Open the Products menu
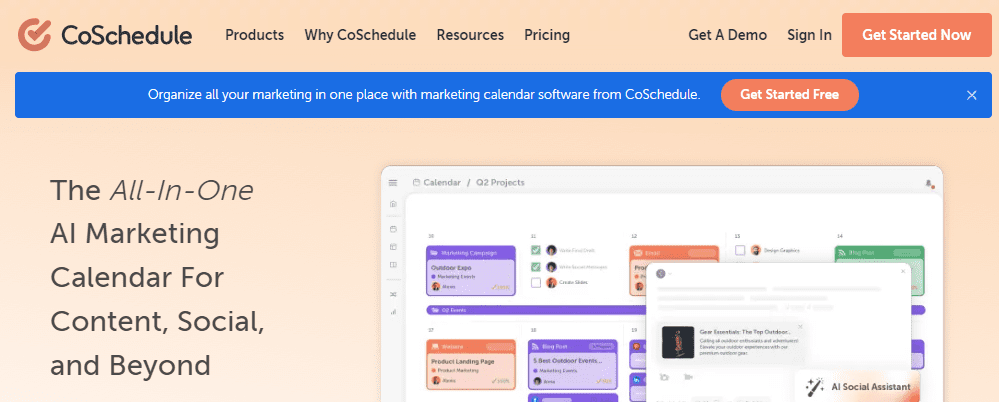999x402 pixels. click(254, 35)
